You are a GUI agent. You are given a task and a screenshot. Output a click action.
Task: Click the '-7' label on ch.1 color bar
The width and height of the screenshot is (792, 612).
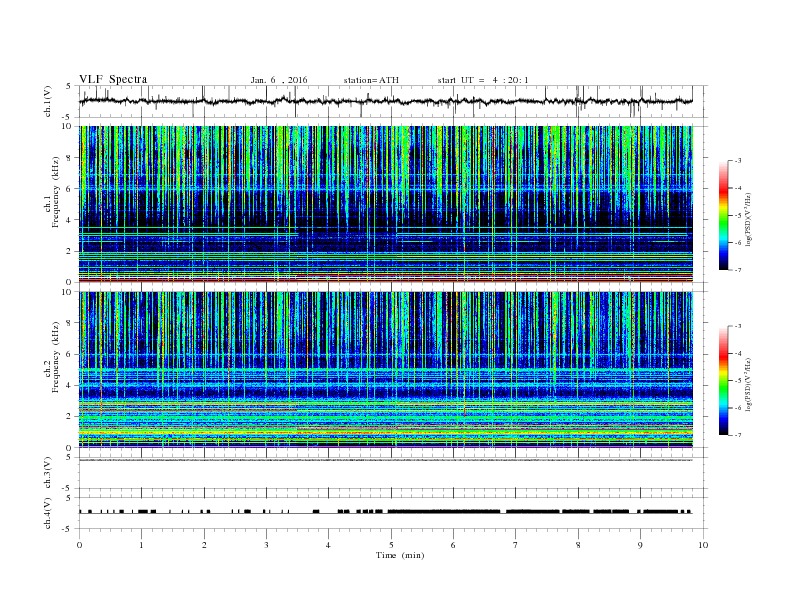[737, 270]
